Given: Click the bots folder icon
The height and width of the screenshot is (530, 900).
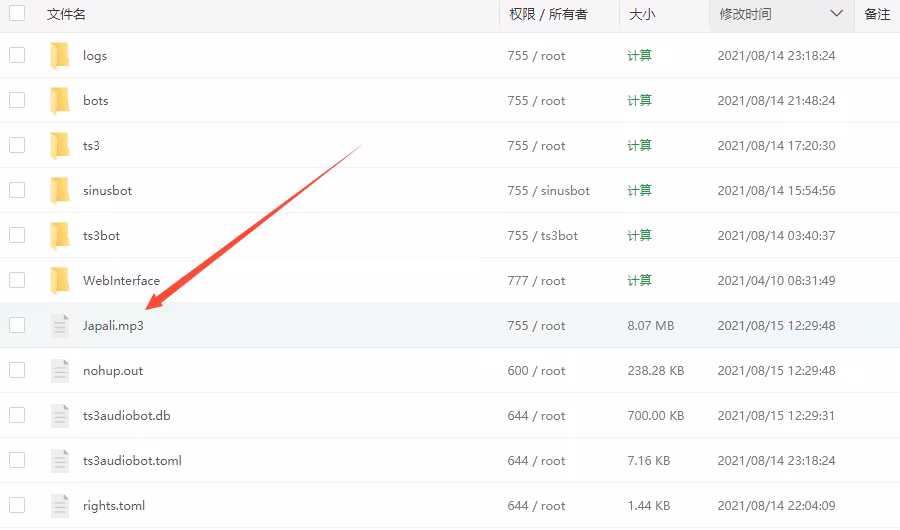Looking at the screenshot, I should 60,100.
